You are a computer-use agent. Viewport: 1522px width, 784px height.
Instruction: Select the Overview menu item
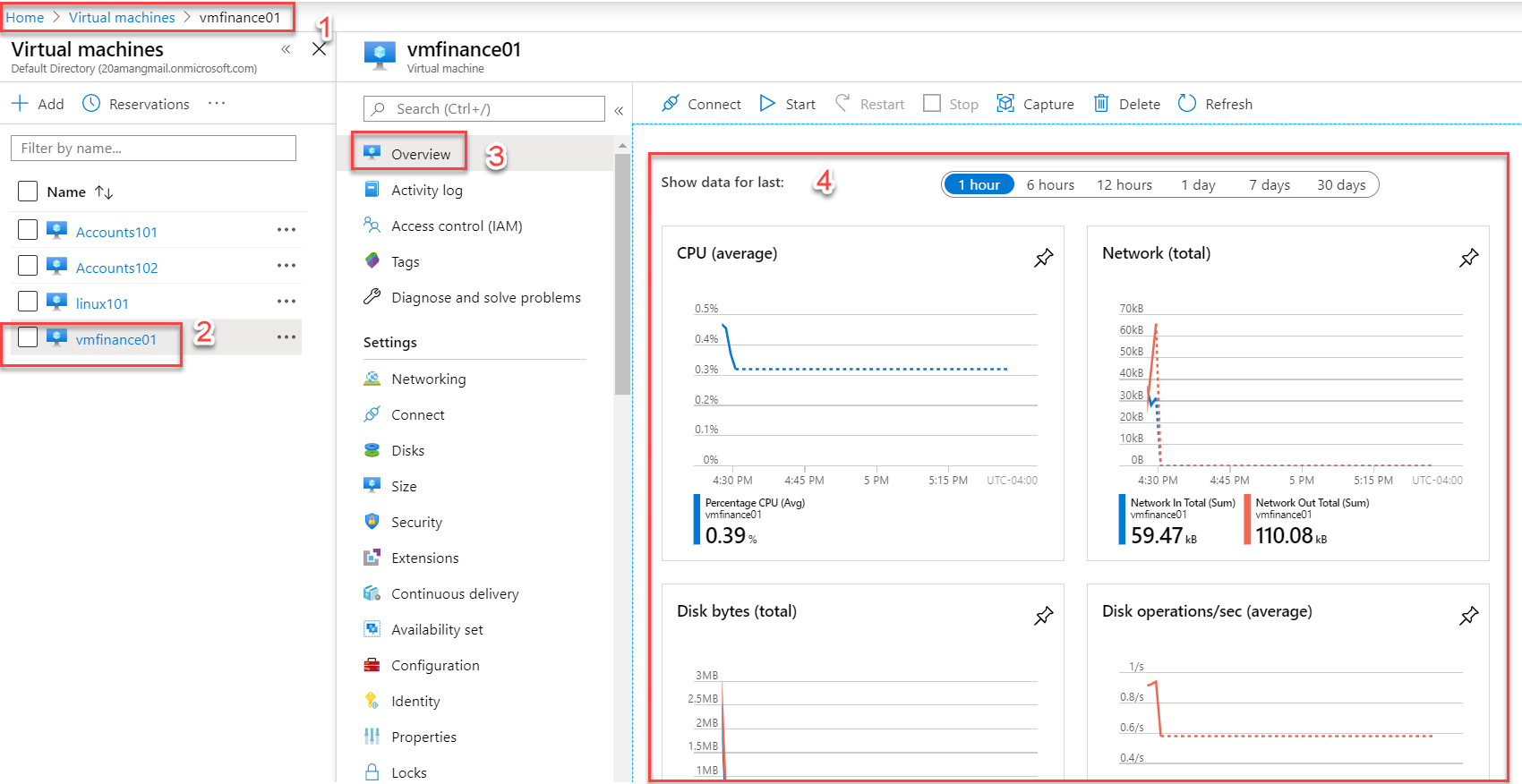421,154
